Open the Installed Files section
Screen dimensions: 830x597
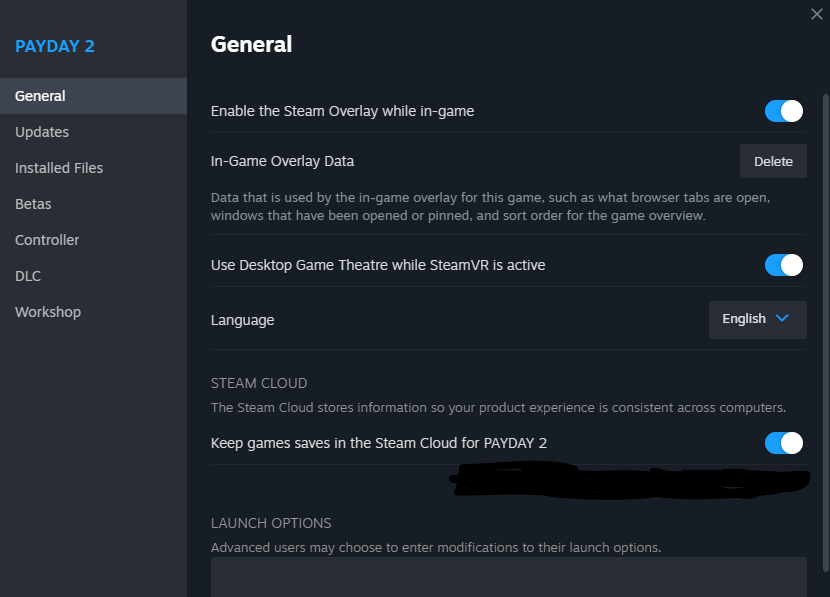(x=59, y=168)
